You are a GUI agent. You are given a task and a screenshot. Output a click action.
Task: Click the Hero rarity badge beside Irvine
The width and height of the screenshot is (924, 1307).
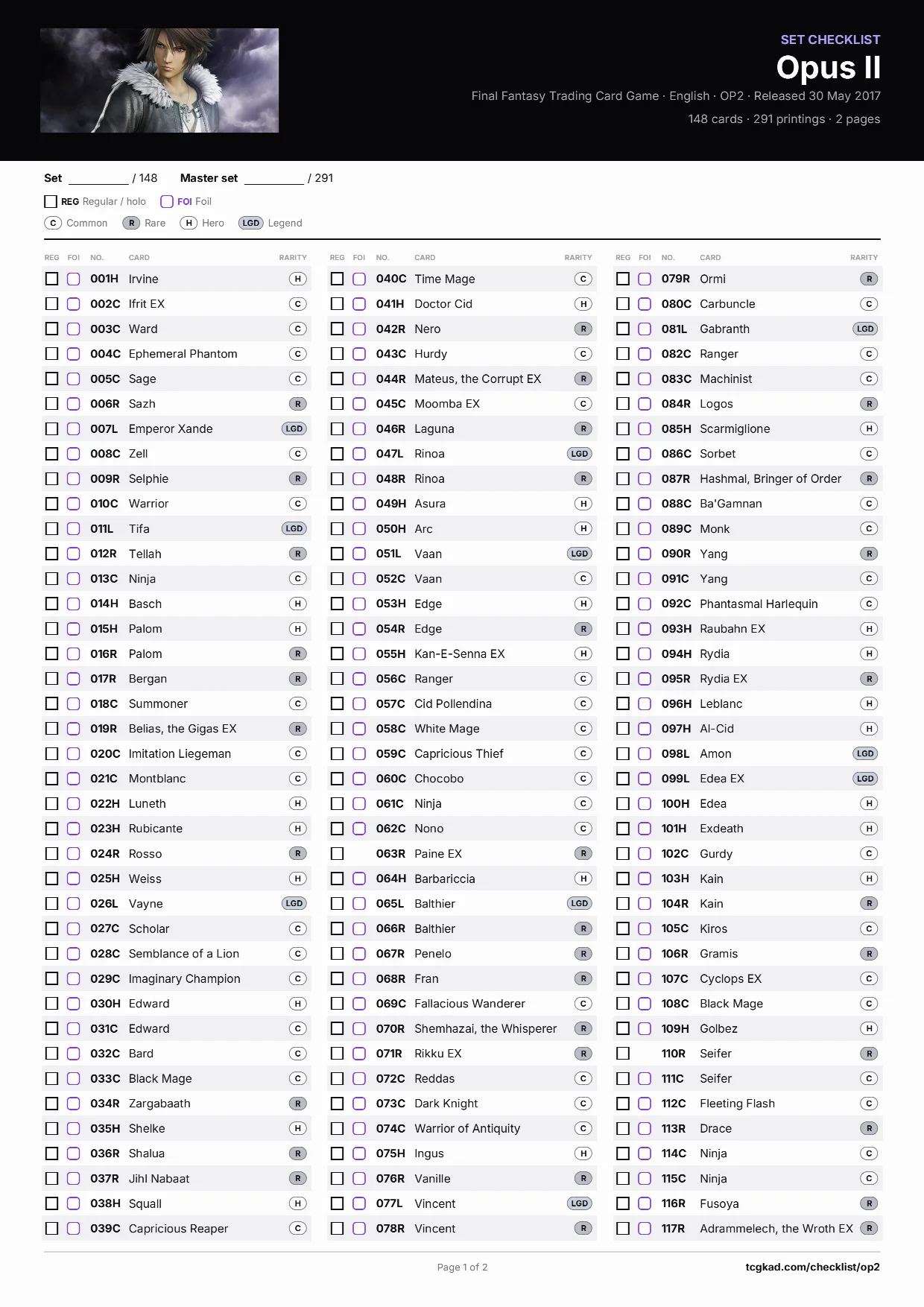pos(298,279)
